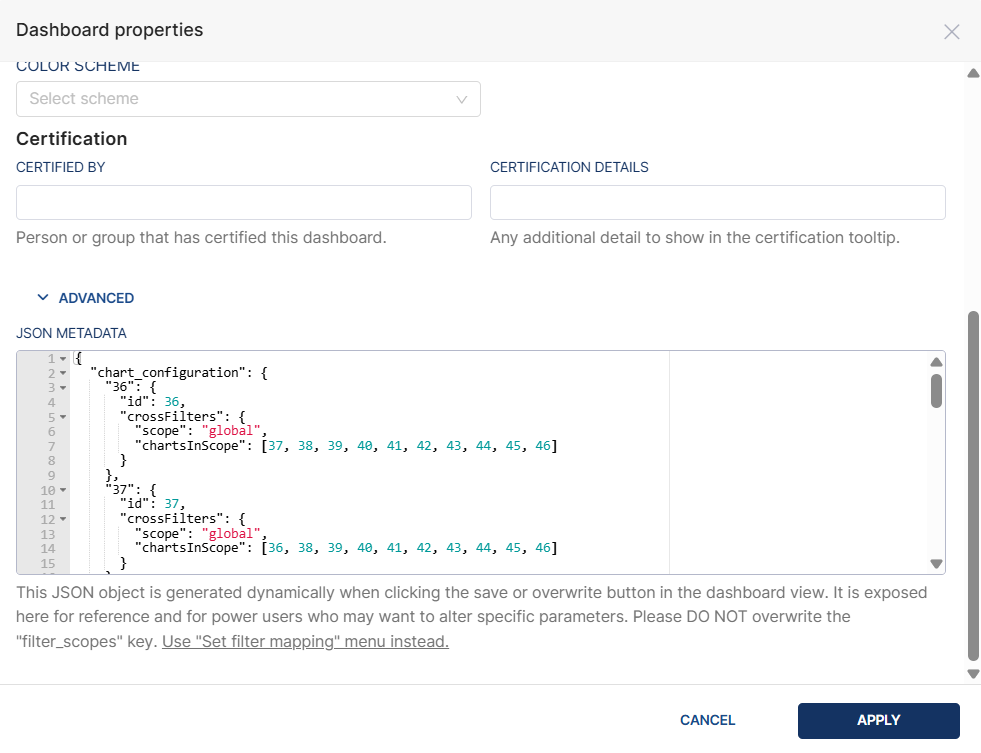Collapse the Advanced section
The height and width of the screenshot is (753, 981).
pos(85,298)
